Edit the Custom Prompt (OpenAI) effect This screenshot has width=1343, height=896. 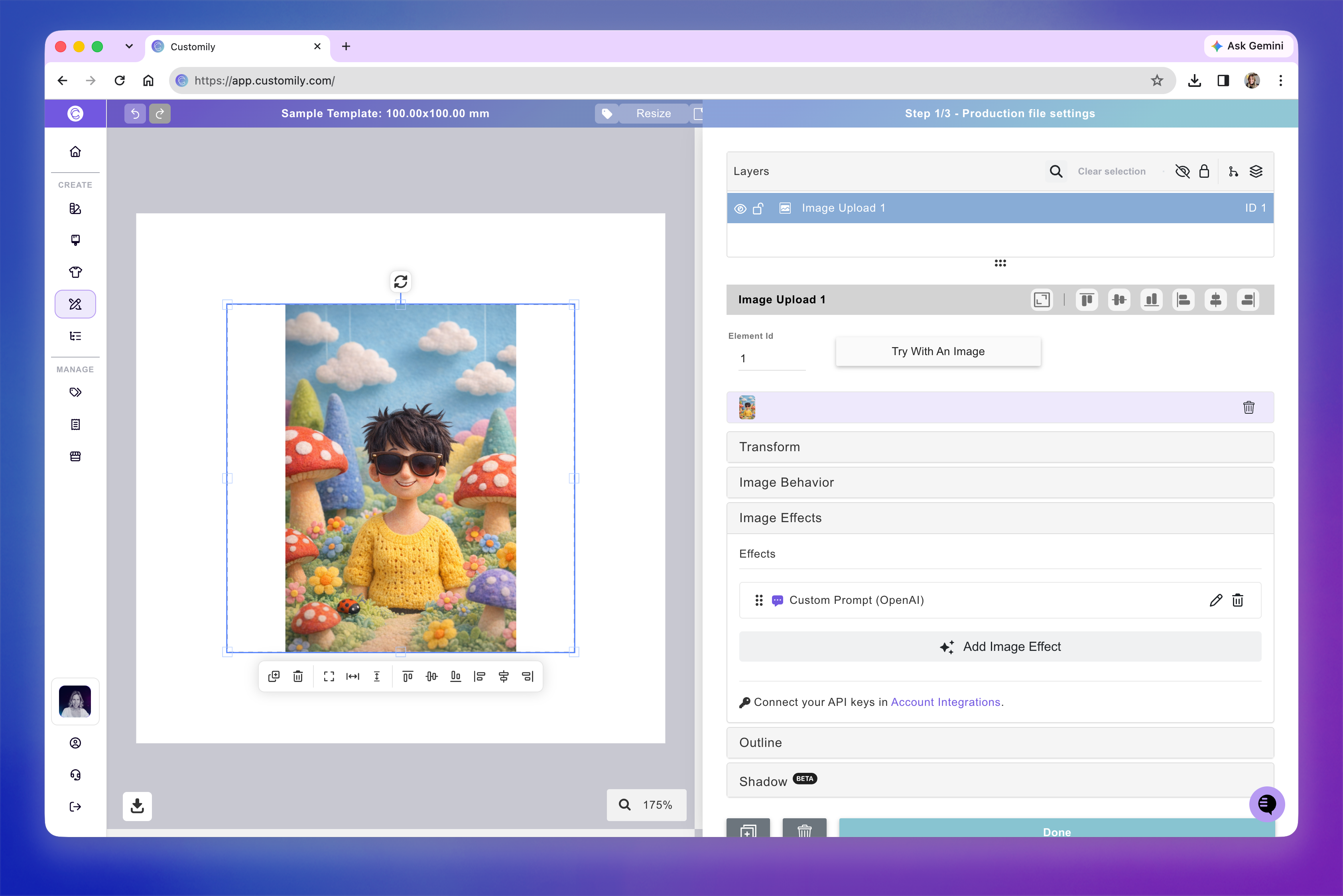(1215, 600)
